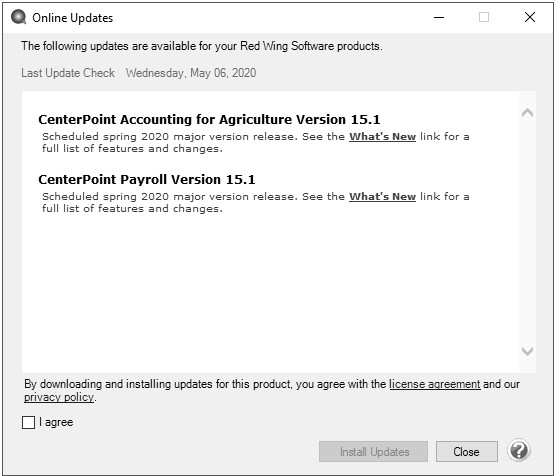Click the maximize window icon

(x=484, y=17)
